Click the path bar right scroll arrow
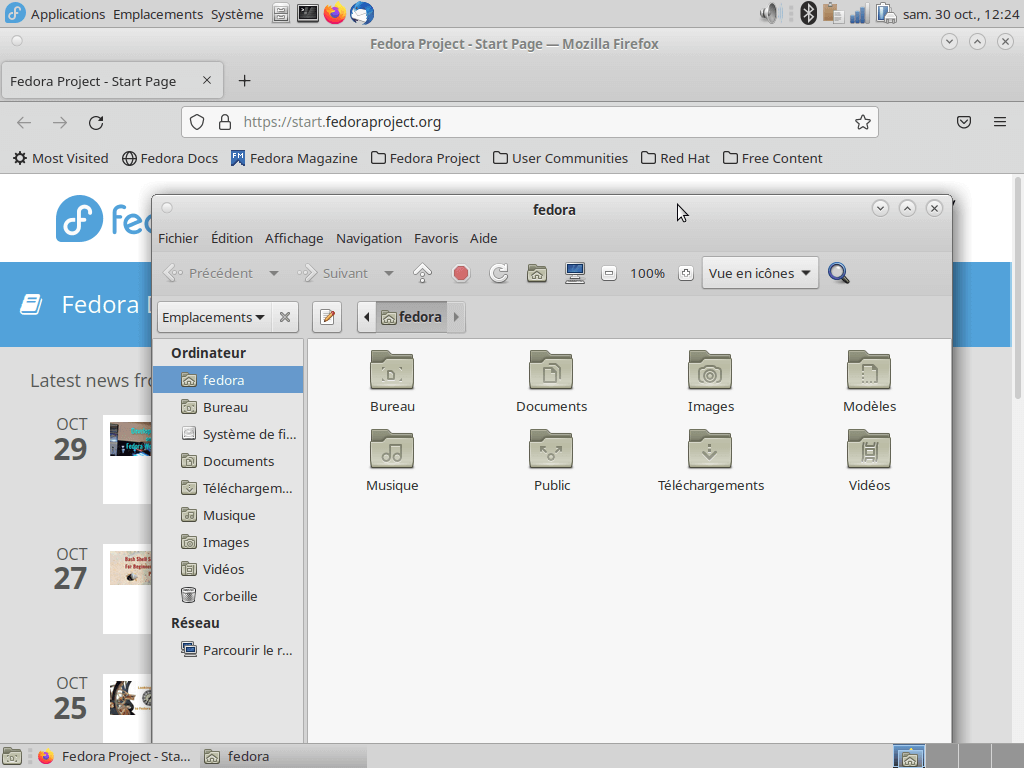This screenshot has height=768, width=1024. [x=456, y=317]
